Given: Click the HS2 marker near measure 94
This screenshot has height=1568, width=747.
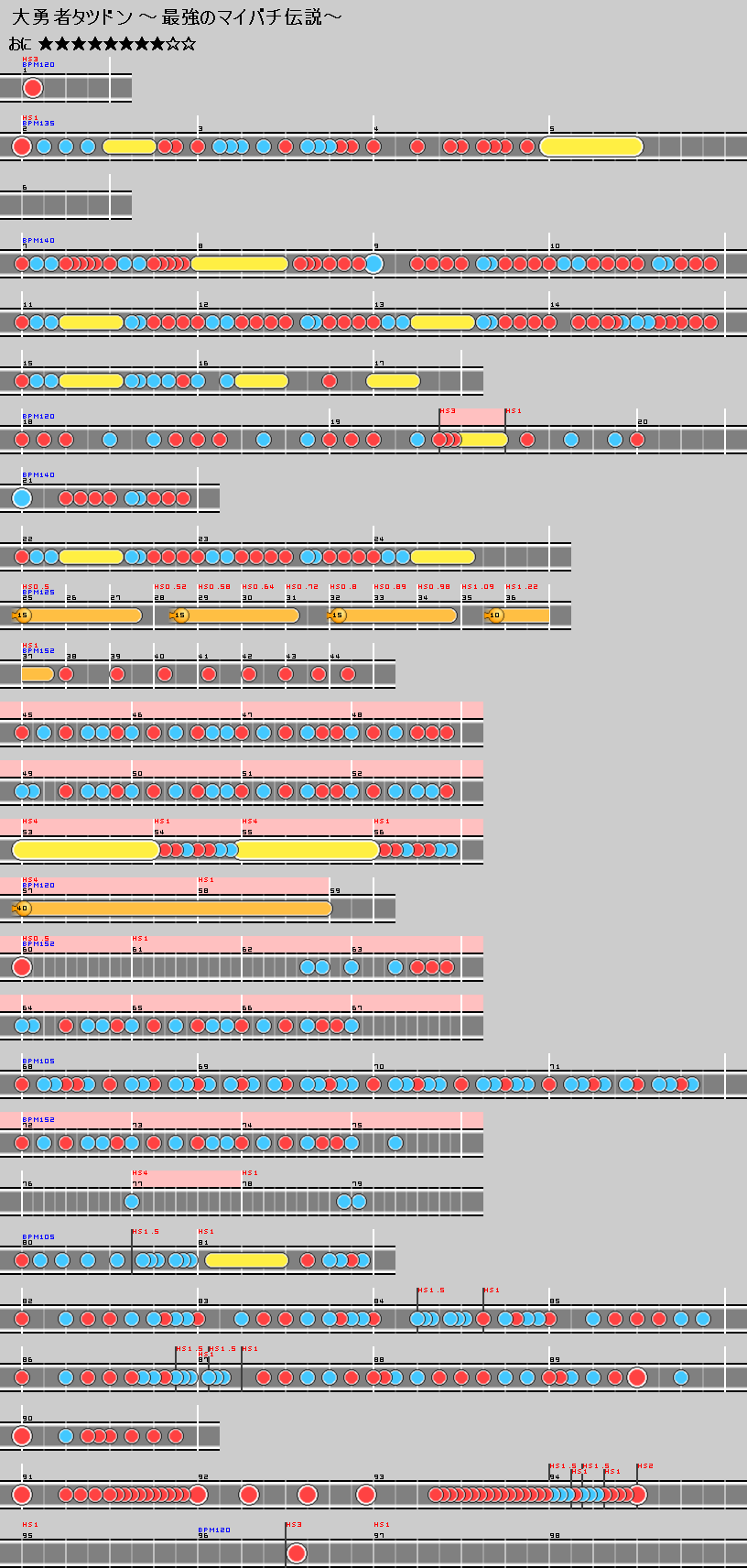Looking at the screenshot, I should tap(644, 1466).
